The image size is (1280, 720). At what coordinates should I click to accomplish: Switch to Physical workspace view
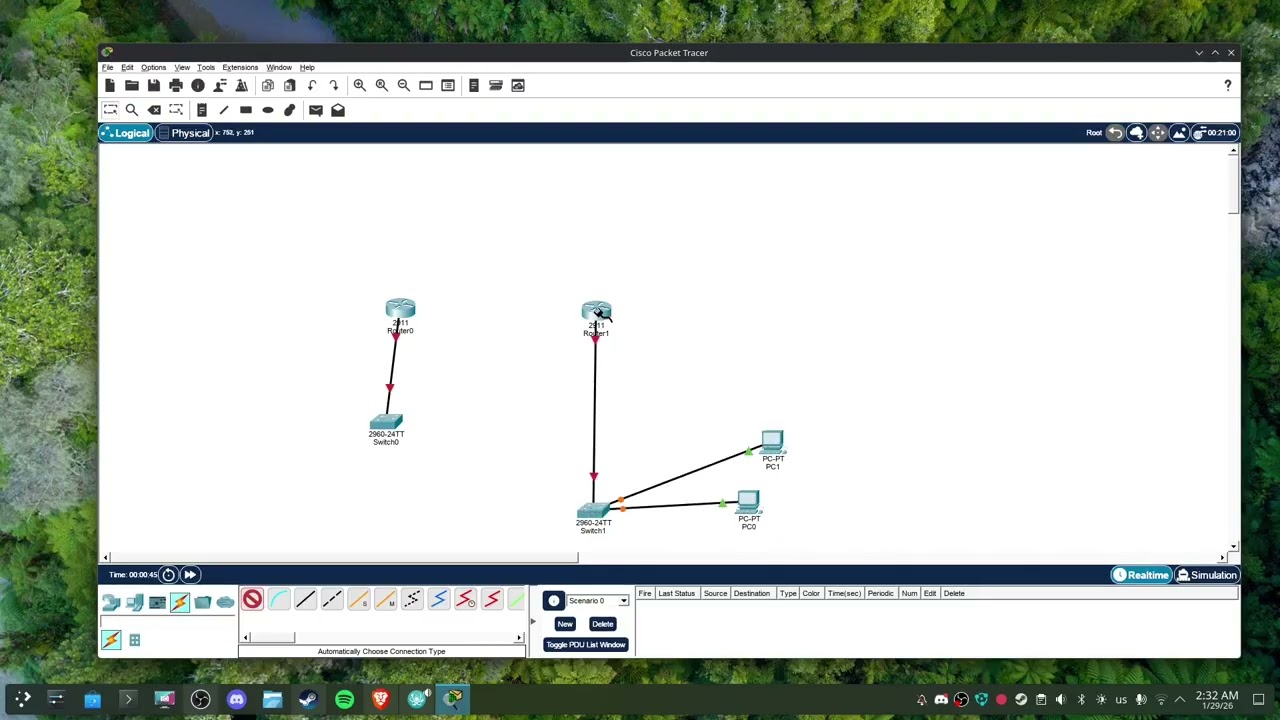pos(185,133)
